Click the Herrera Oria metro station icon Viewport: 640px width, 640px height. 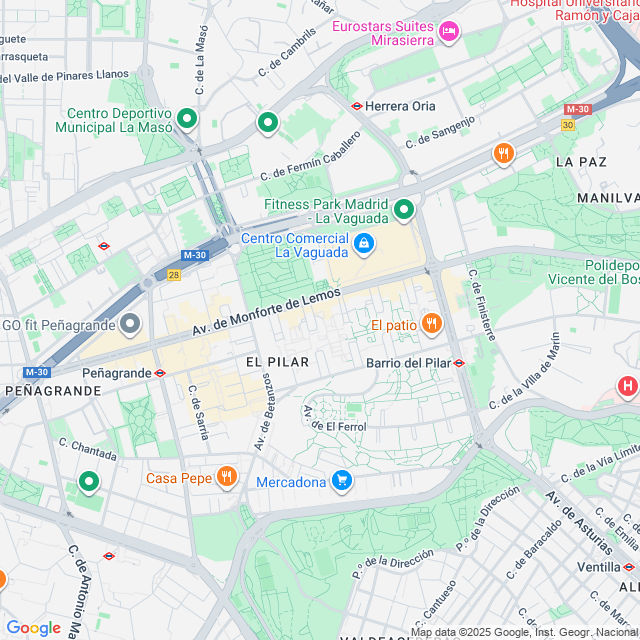click(x=357, y=107)
